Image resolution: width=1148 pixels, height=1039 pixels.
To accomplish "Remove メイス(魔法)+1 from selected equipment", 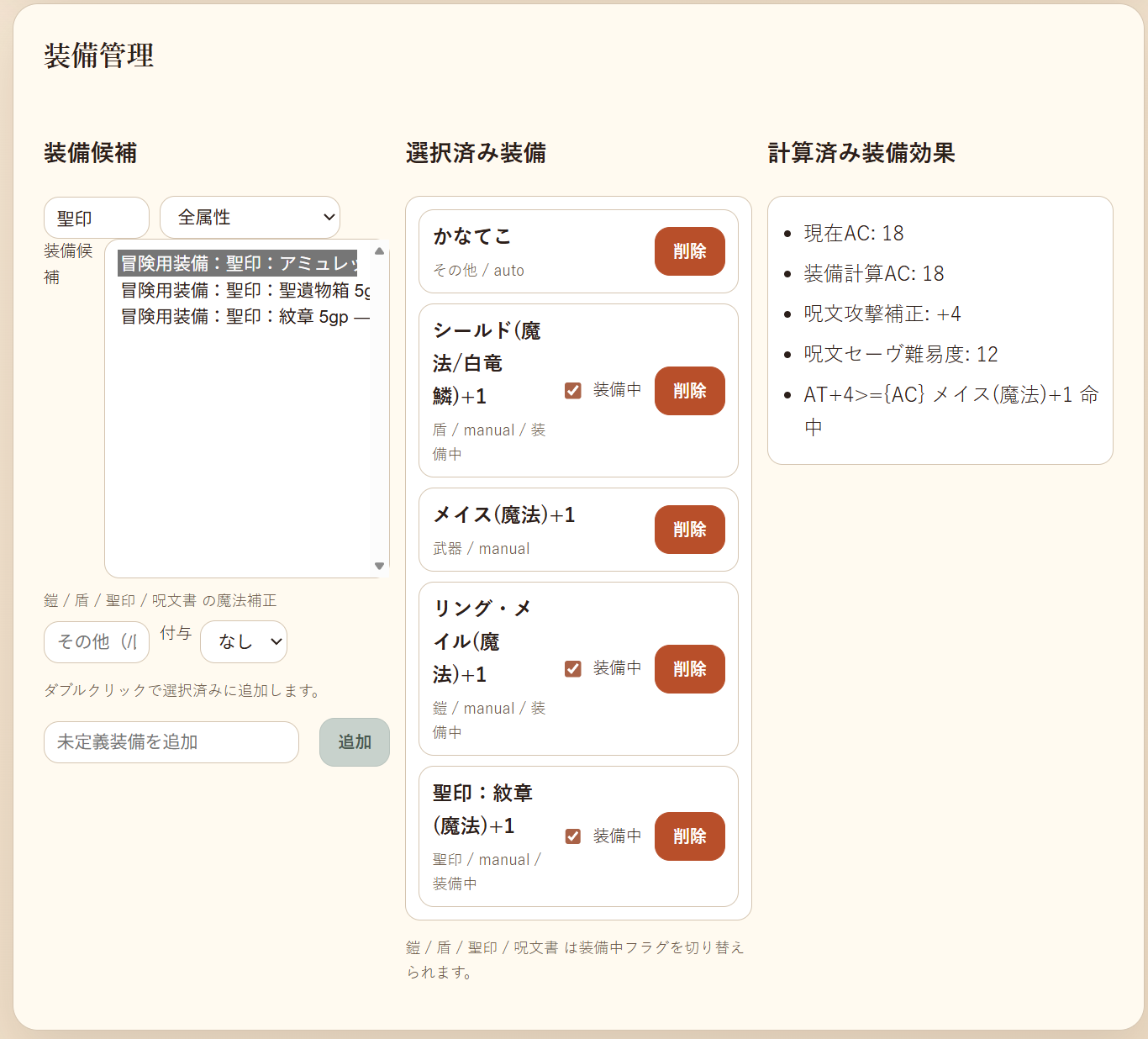I will tap(689, 530).
